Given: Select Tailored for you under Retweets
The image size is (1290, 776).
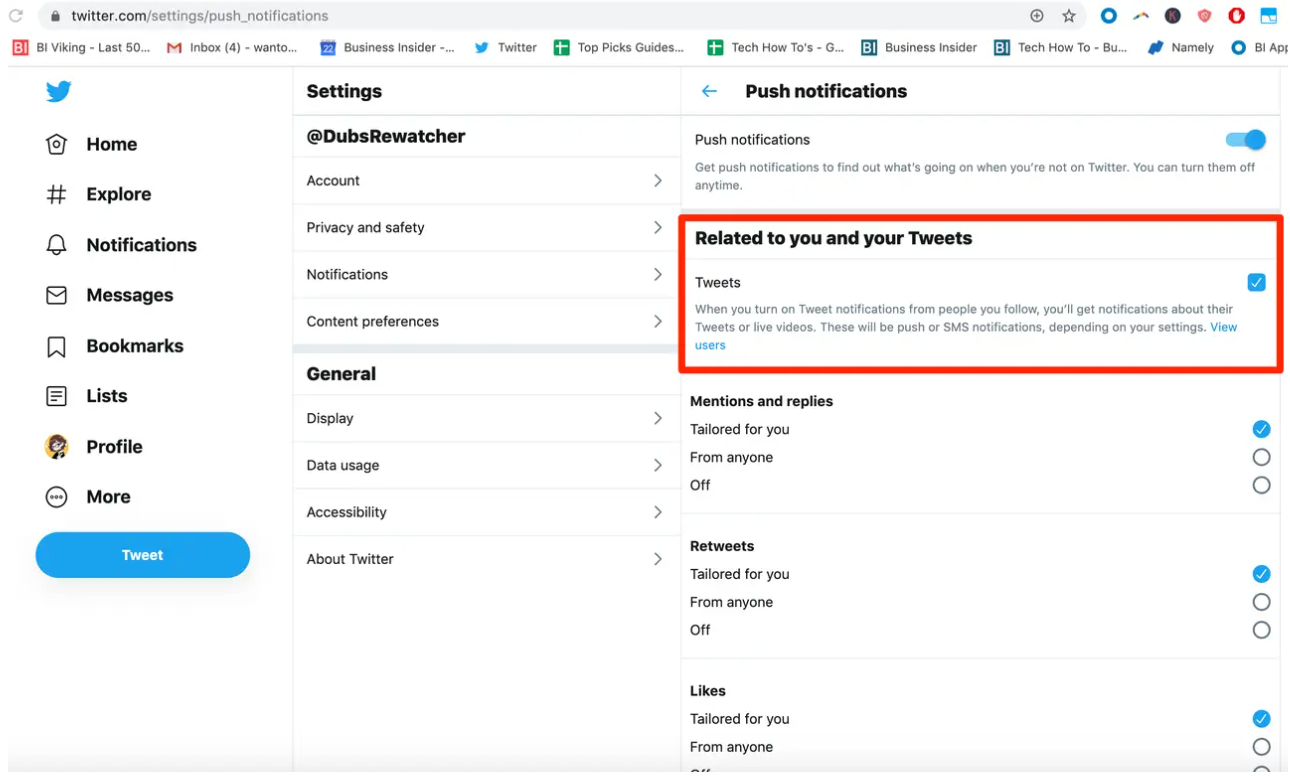Looking at the screenshot, I should [1261, 574].
